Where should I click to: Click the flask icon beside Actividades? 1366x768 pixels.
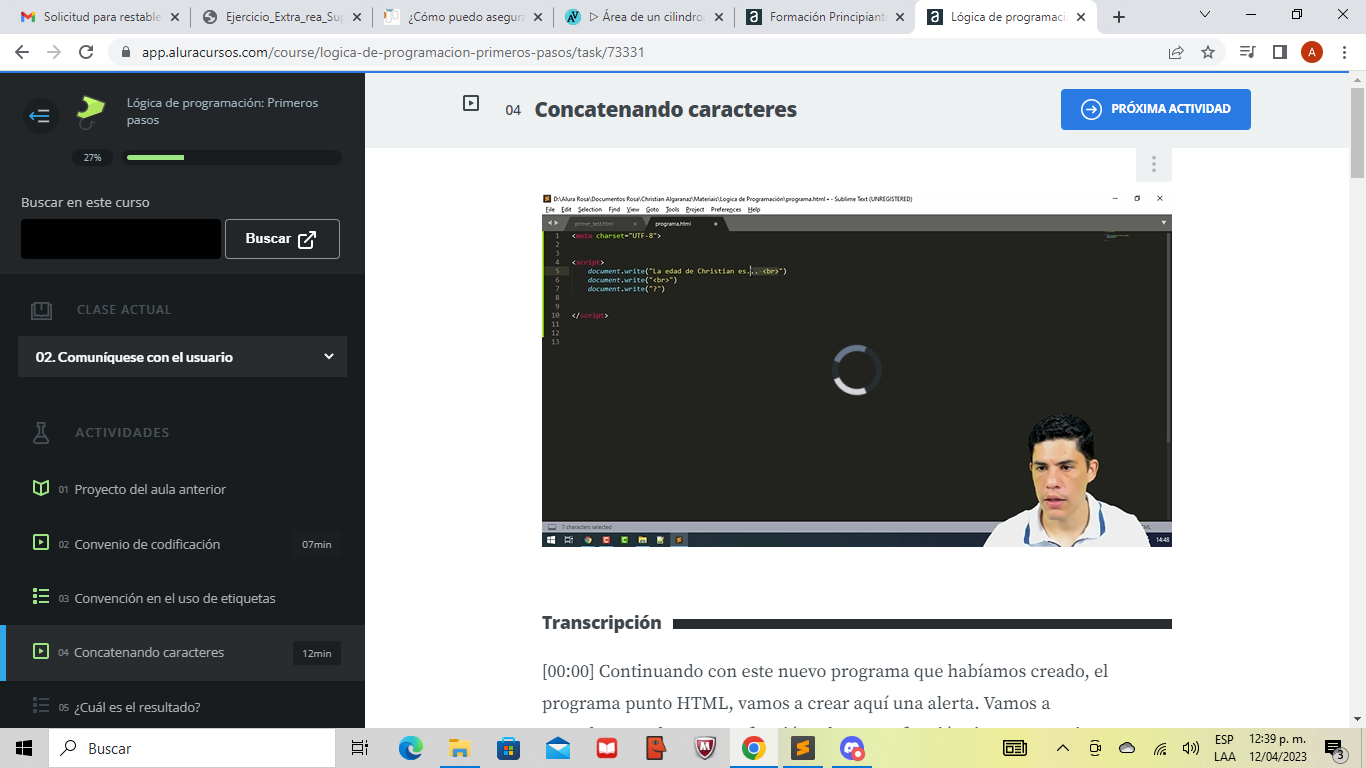41,432
